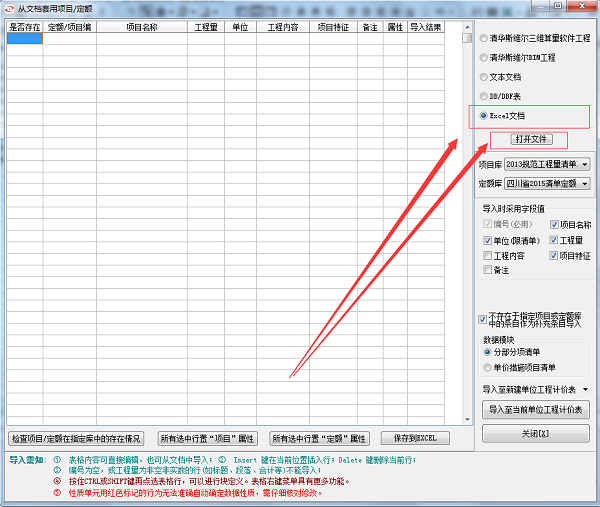Click the 打开文件 button

(x=532, y=139)
